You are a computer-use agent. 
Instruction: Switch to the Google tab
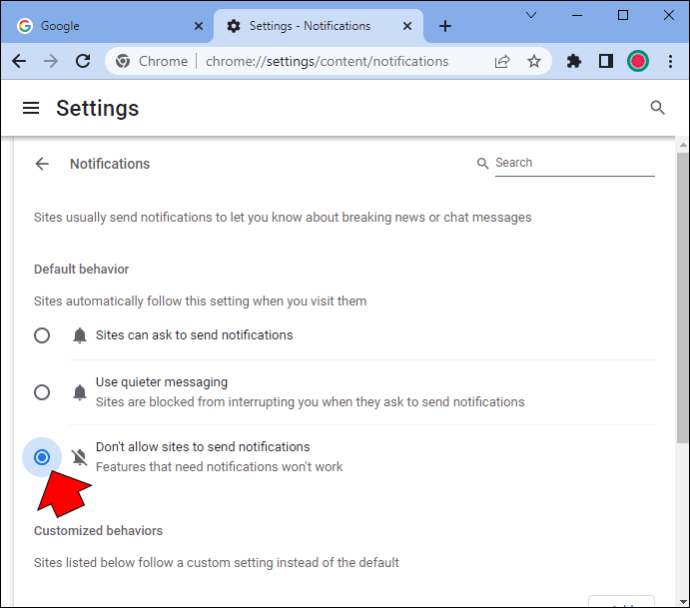107,26
